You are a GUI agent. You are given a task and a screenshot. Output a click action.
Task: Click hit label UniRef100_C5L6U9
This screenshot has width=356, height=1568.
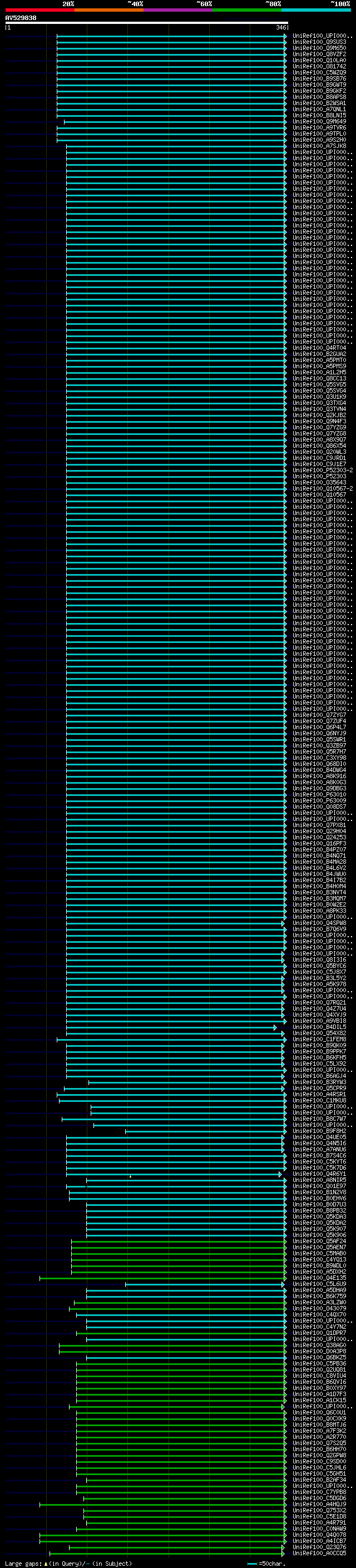(x=319, y=1284)
